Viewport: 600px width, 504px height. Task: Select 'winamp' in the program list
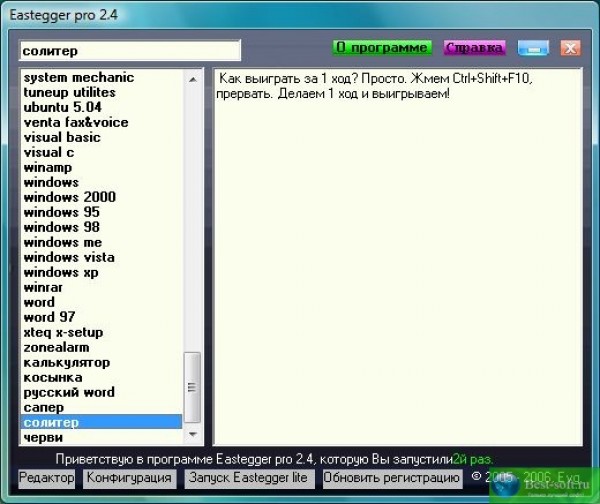pyautogui.click(x=48, y=168)
